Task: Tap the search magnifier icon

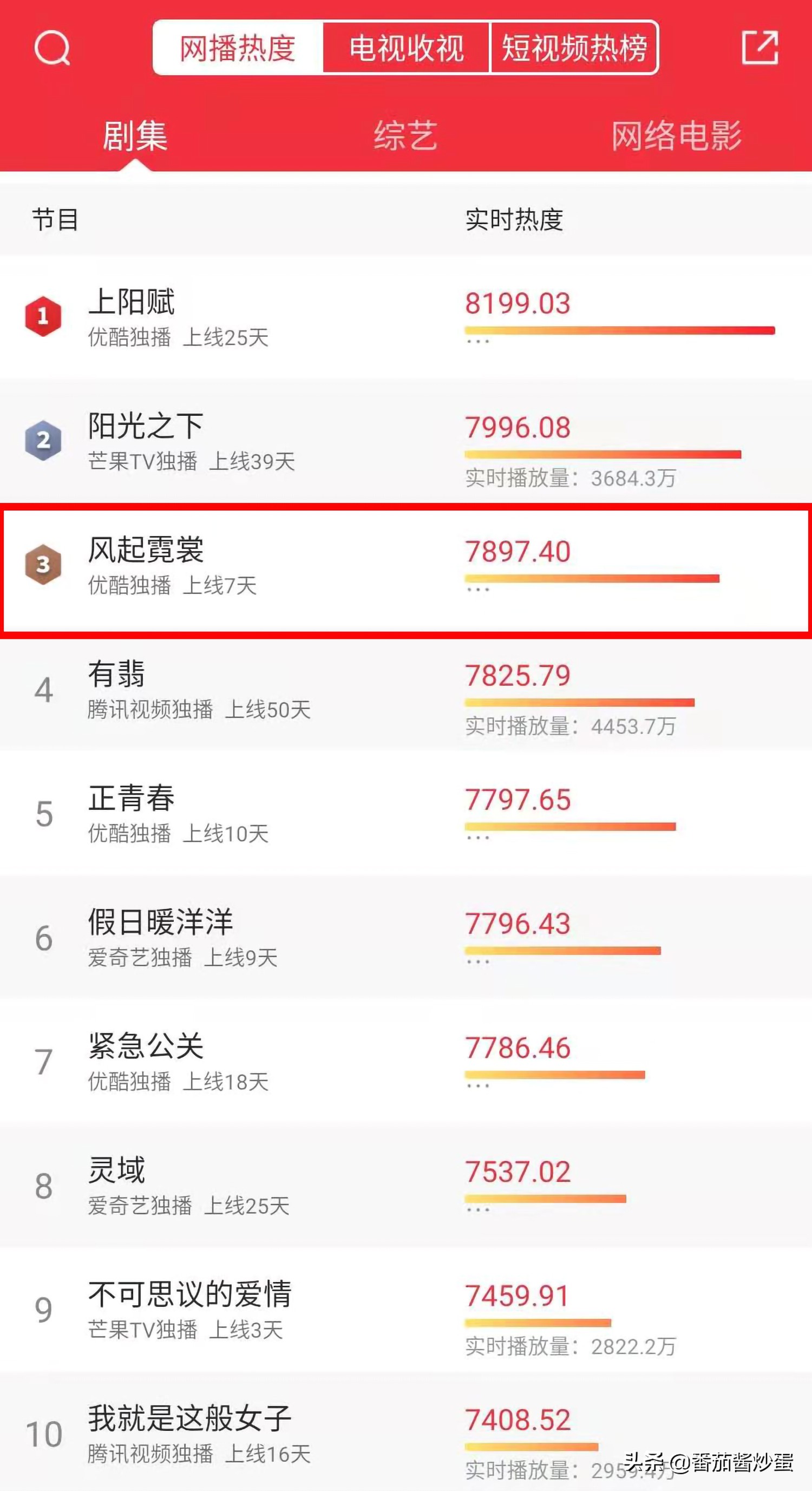Action: [51, 49]
